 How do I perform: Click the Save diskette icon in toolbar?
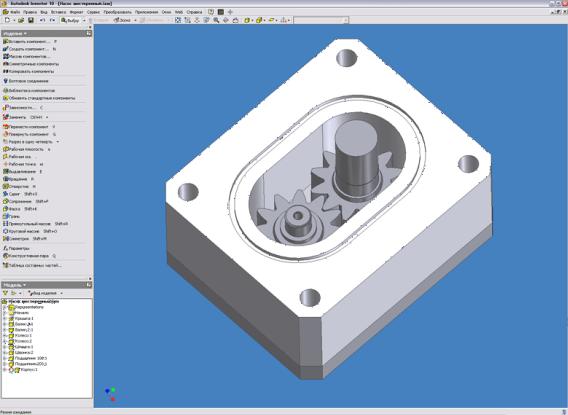(x=31, y=20)
